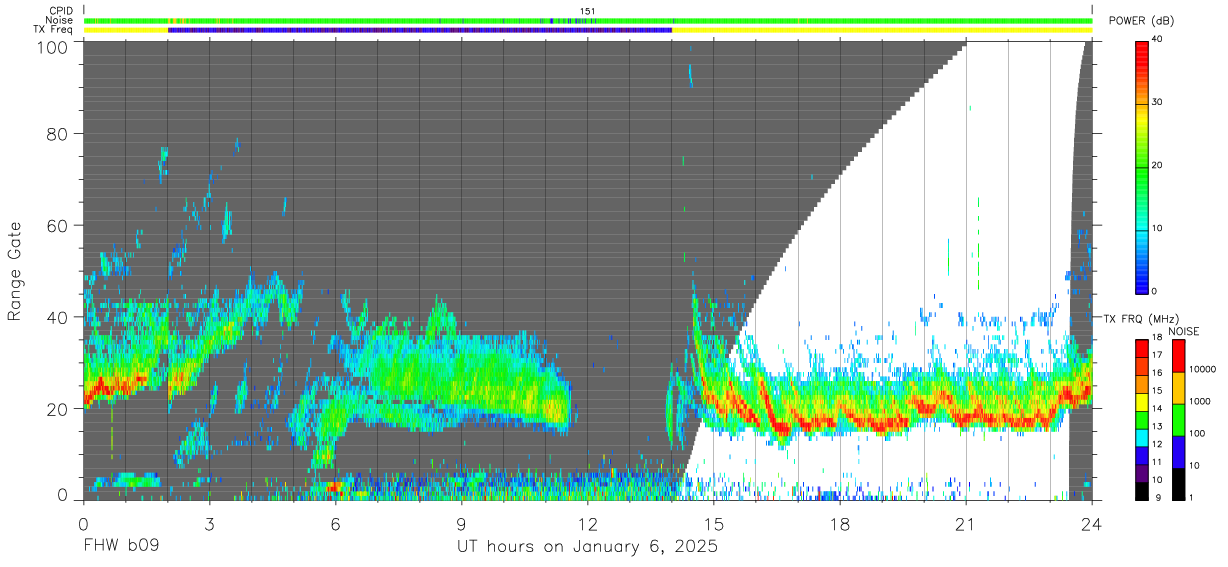Image resolution: width=1228 pixels, height=567 pixels.
Task: Click the 1 tick on the NOISE legend
Action: (x=1193, y=498)
